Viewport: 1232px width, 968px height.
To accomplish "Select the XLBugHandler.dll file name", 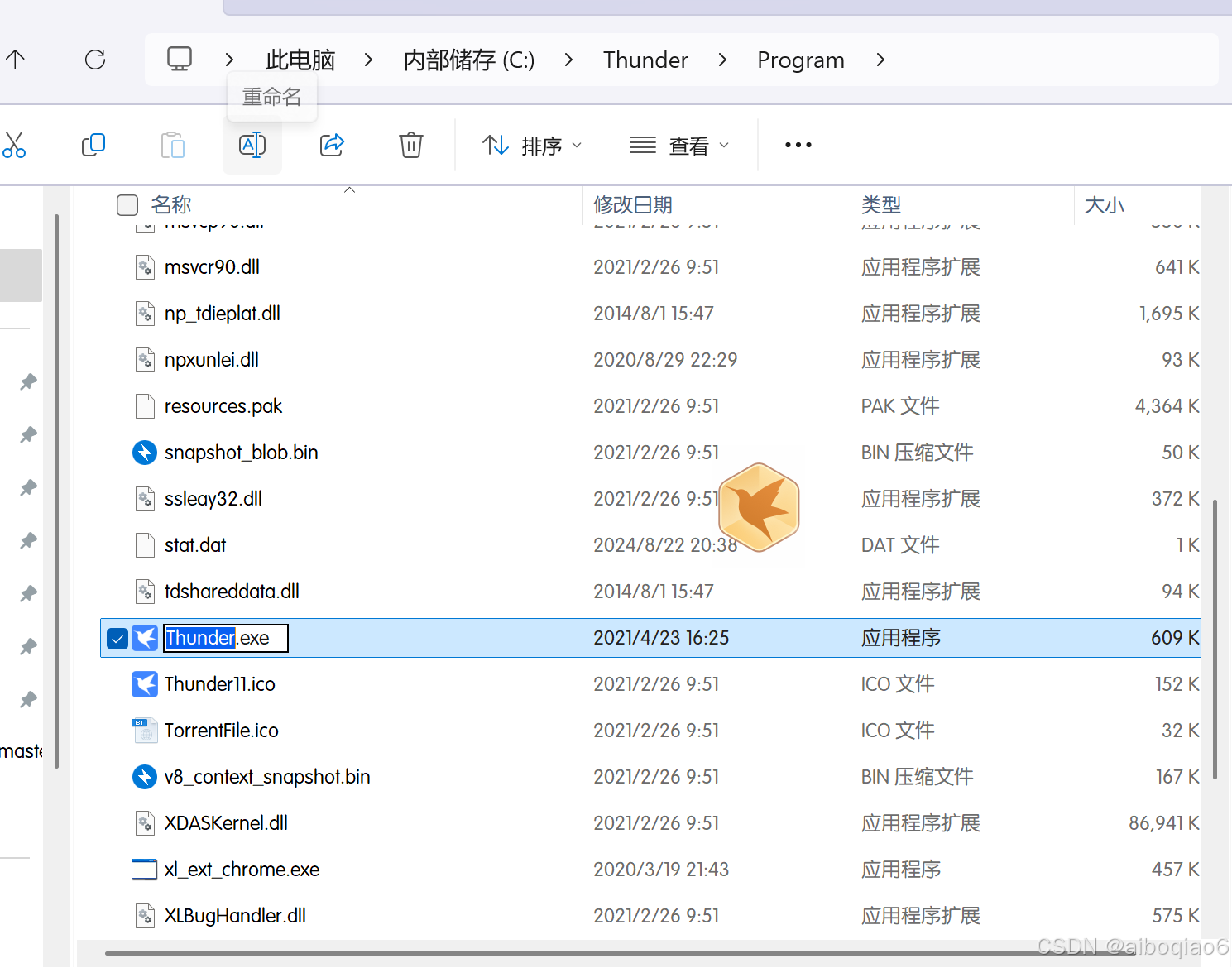I will pyautogui.click(x=235, y=916).
